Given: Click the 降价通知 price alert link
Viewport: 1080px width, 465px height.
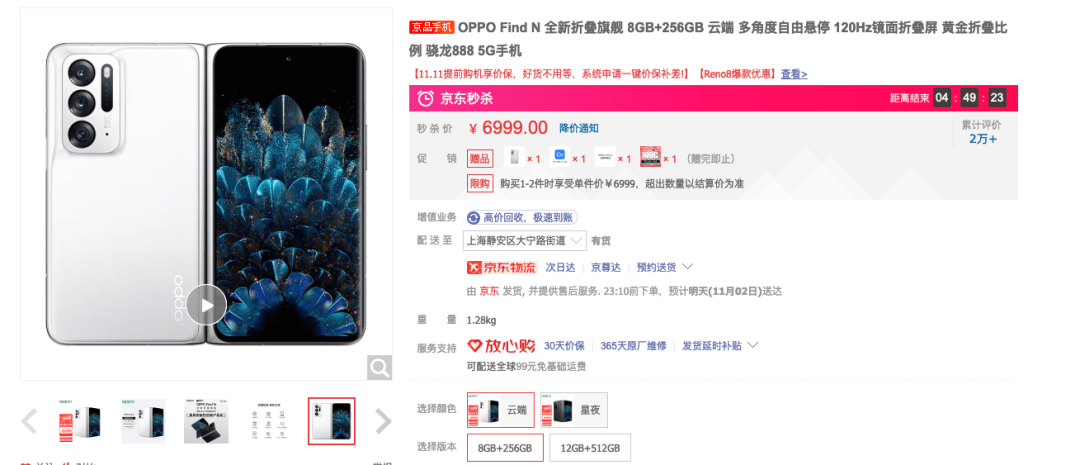Looking at the screenshot, I should 579,128.
